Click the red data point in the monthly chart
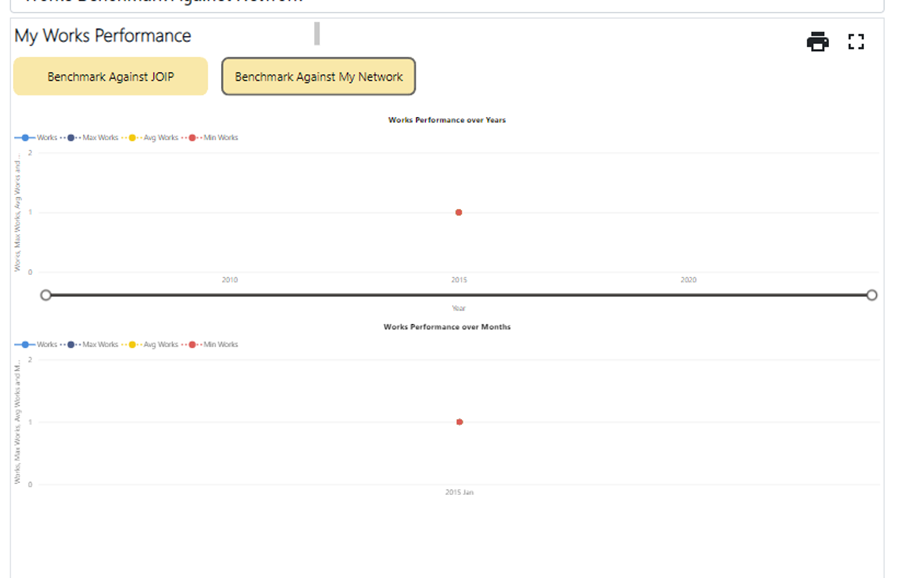 coord(459,422)
